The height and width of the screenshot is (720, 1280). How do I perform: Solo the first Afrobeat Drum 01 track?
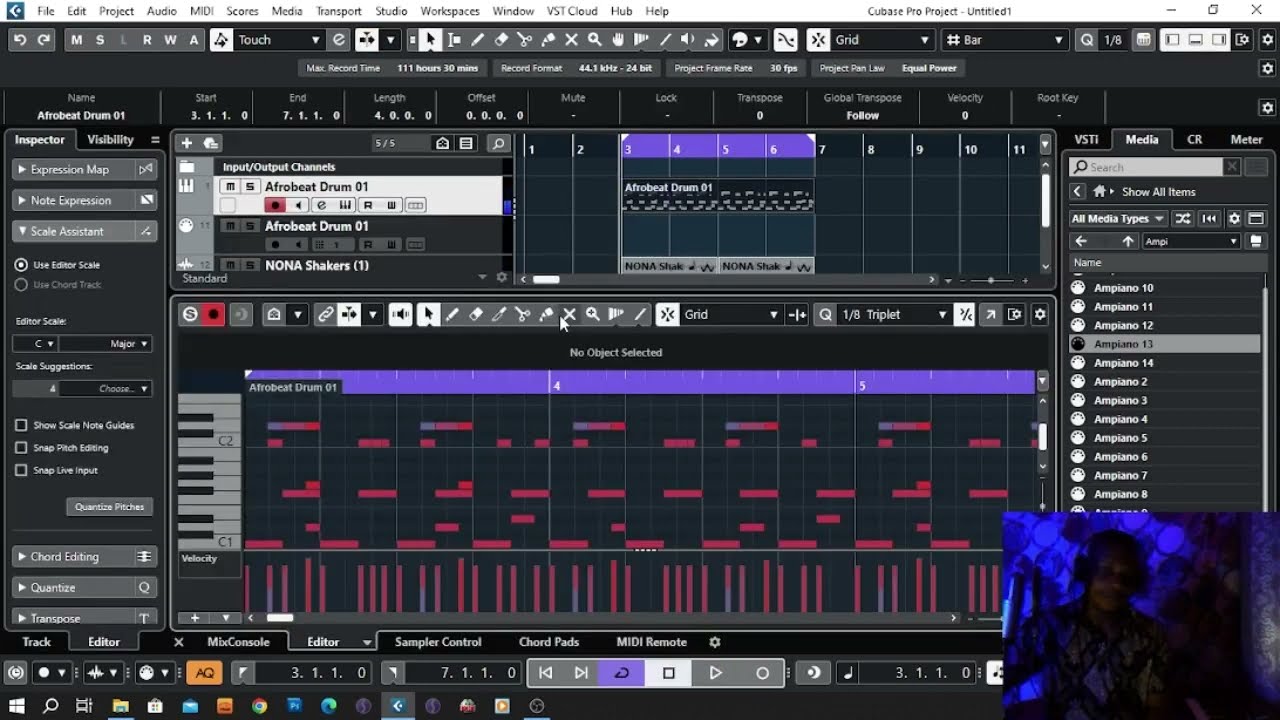tap(250, 187)
